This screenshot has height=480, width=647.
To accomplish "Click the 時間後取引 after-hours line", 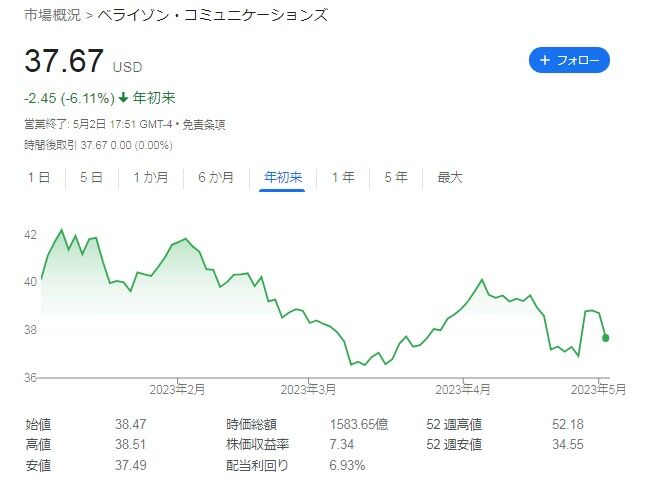I will pos(98,145).
